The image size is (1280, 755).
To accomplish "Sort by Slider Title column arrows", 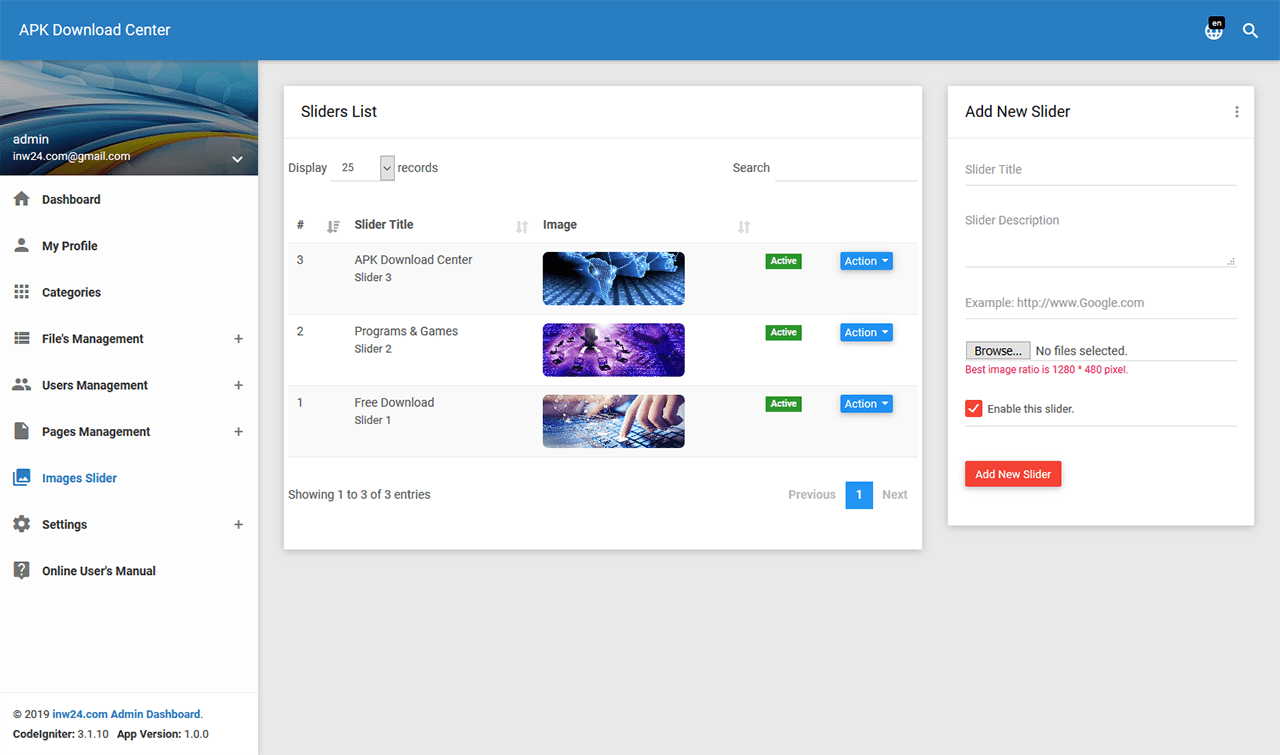I will point(521,227).
